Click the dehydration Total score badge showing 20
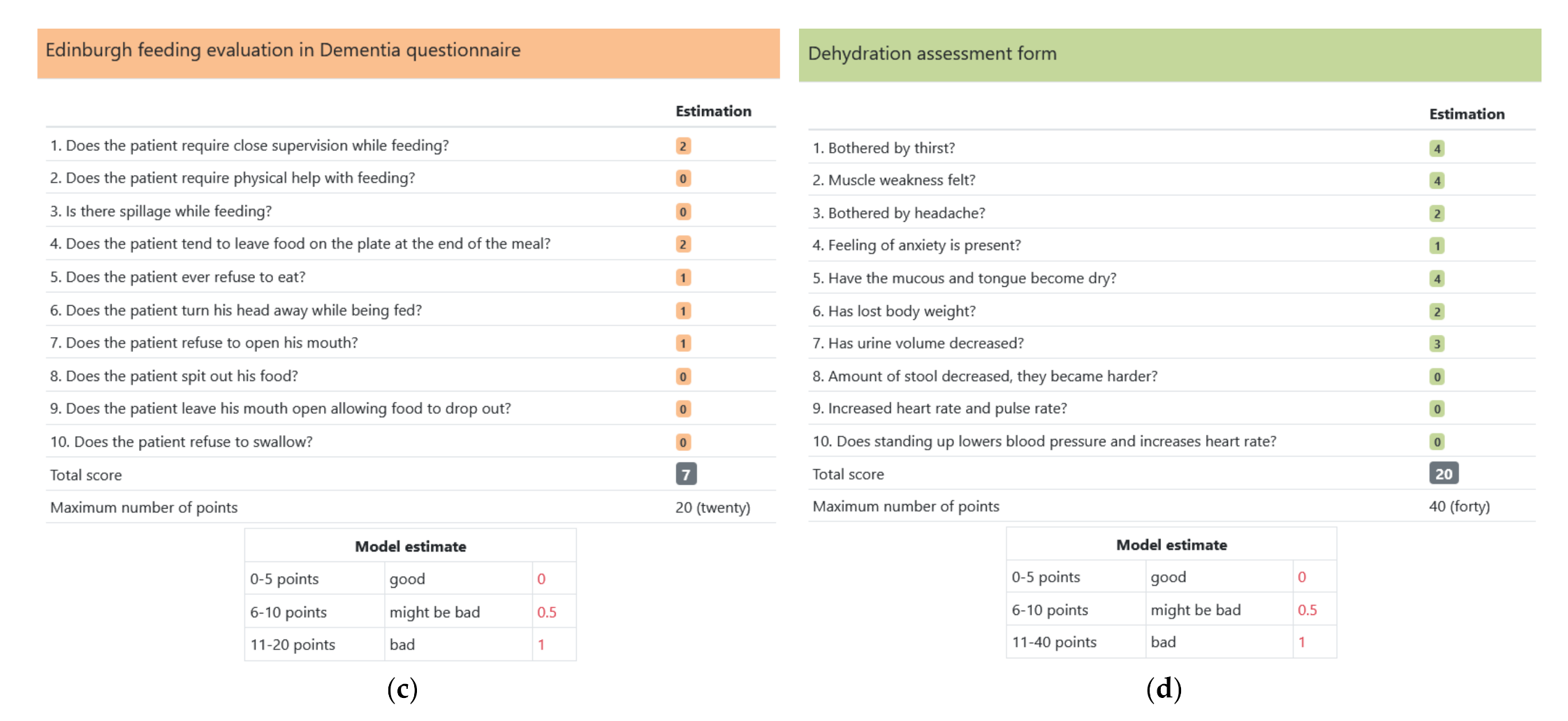This screenshot has height=721, width=1568. pos(1443,474)
